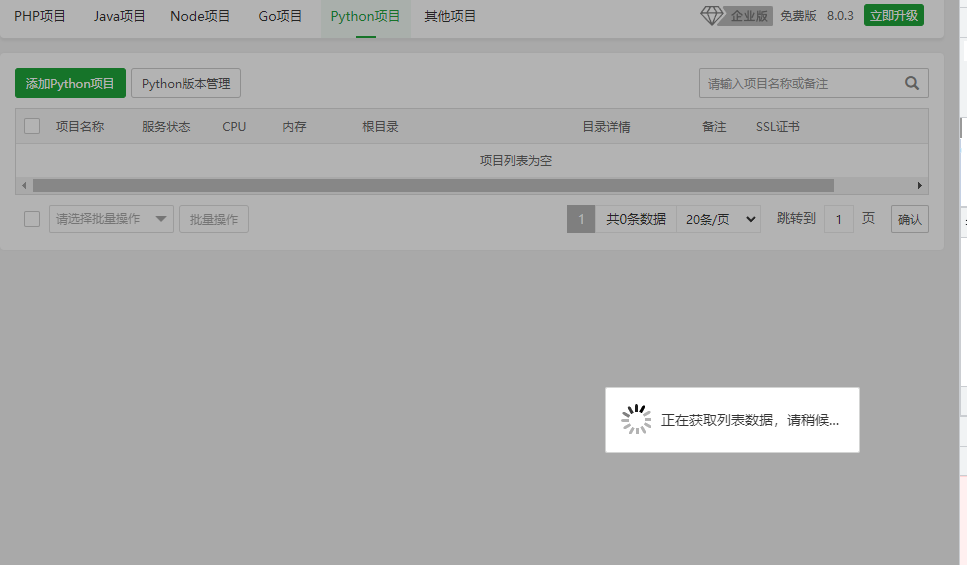
Task: Click the 项目名称 column header
Action: tap(80, 126)
